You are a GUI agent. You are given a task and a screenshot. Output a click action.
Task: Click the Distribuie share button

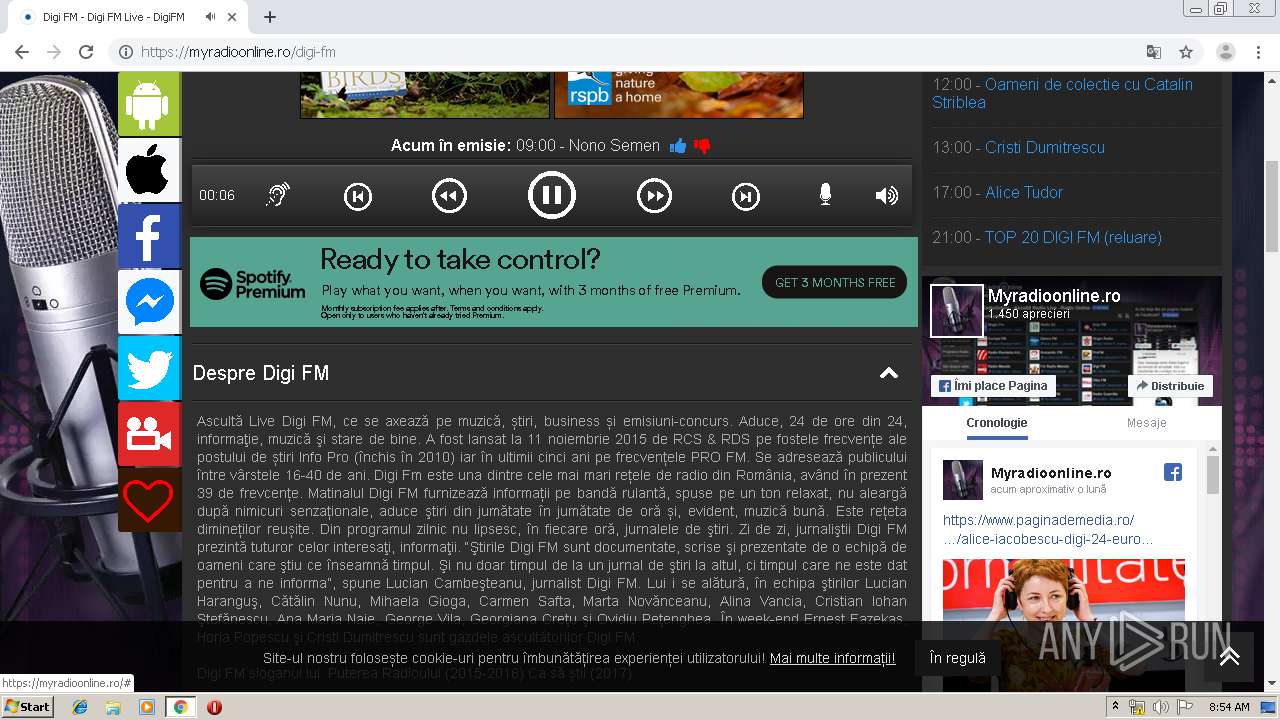point(1170,385)
